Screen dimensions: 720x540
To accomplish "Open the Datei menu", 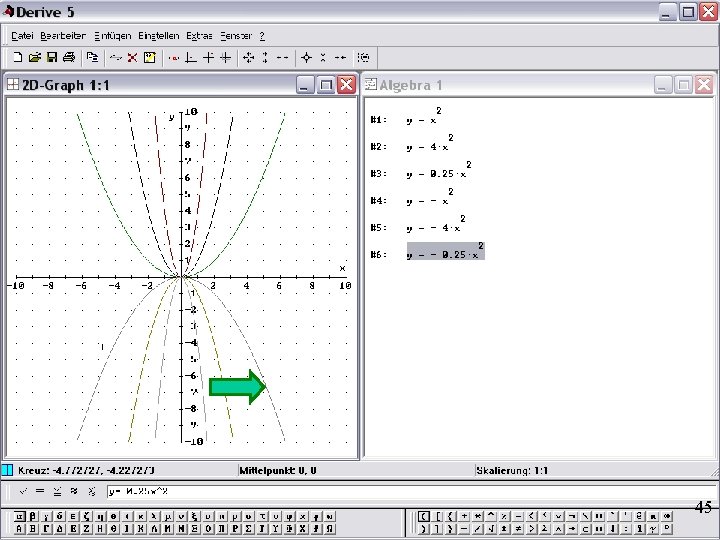I will [22, 36].
